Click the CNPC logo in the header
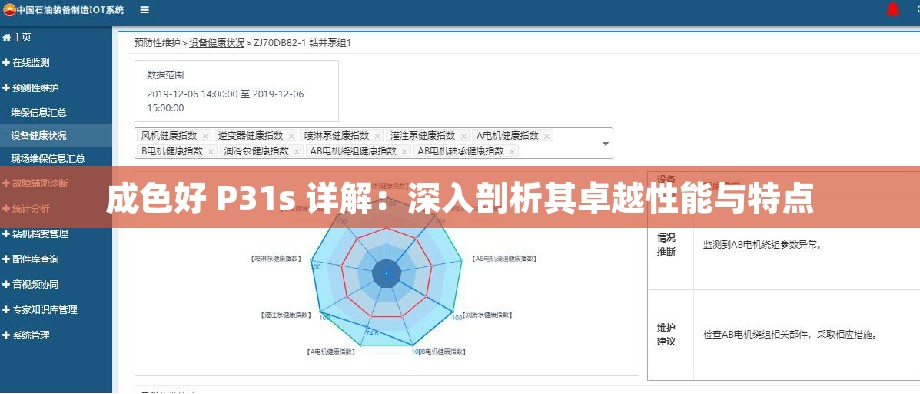Screen dimensions: 920x394 [9, 10]
